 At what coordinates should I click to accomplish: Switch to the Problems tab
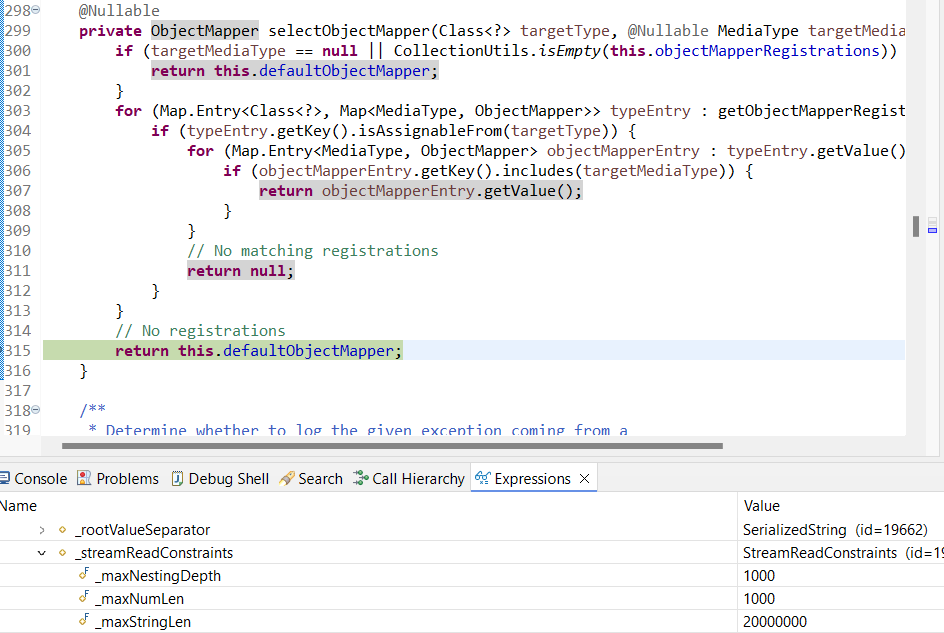coord(127,479)
